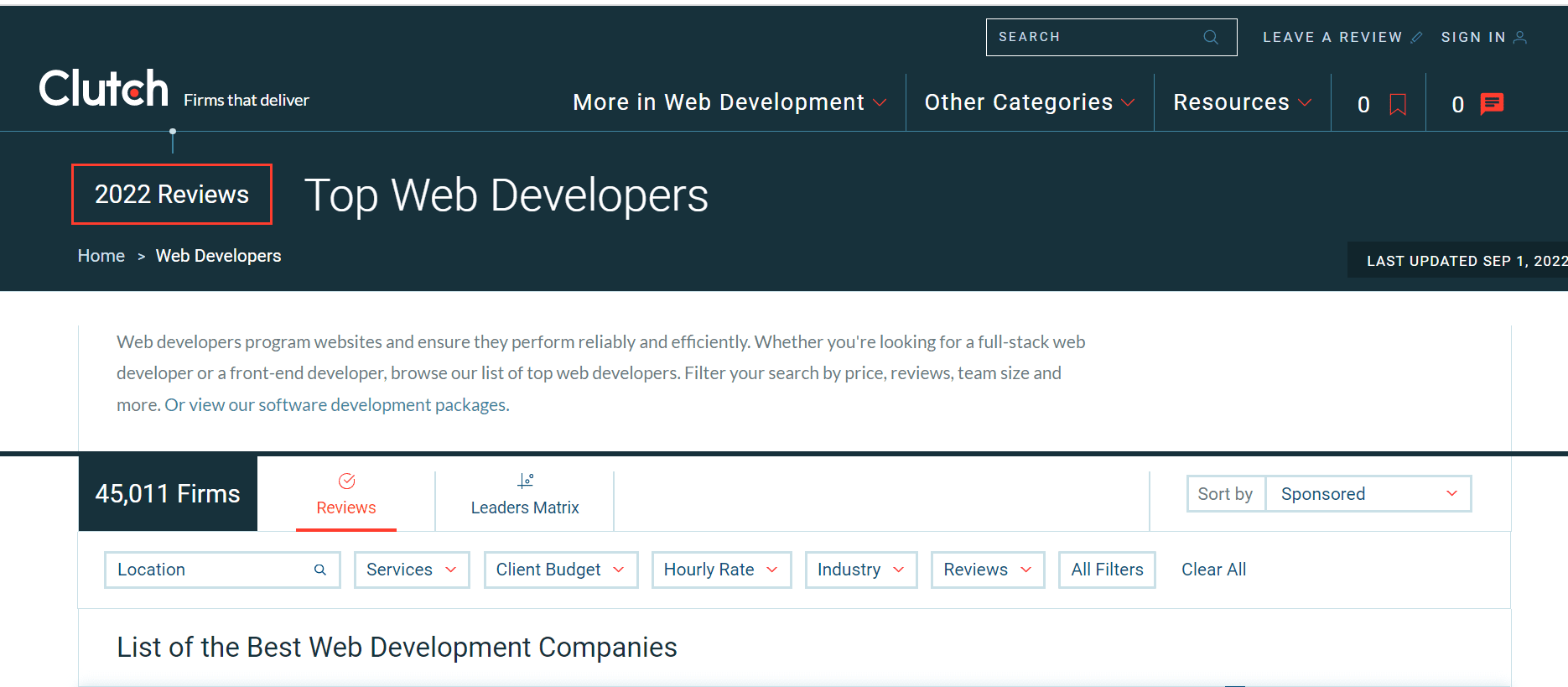Open the Hourly Rate filter
Viewport: 1568px width, 687px height.
pyautogui.click(x=720, y=570)
